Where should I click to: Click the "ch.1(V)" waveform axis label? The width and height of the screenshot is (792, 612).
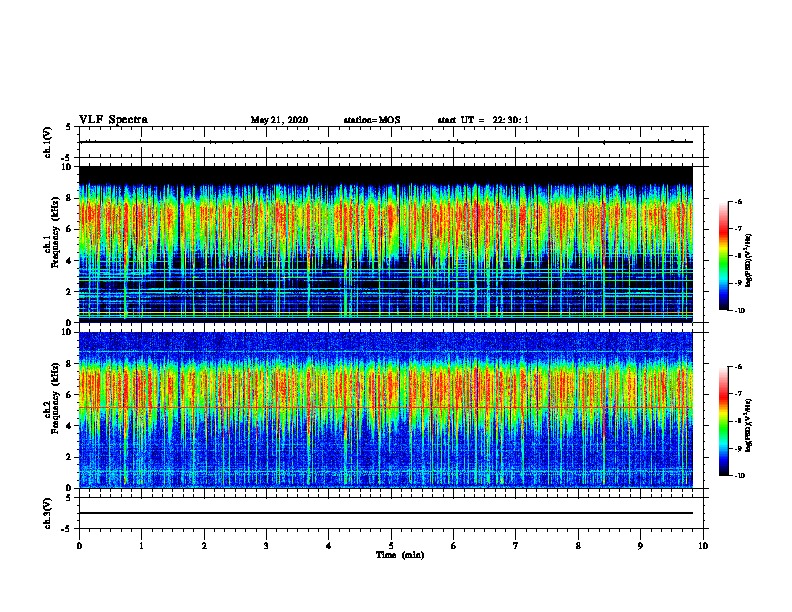[x=48, y=142]
